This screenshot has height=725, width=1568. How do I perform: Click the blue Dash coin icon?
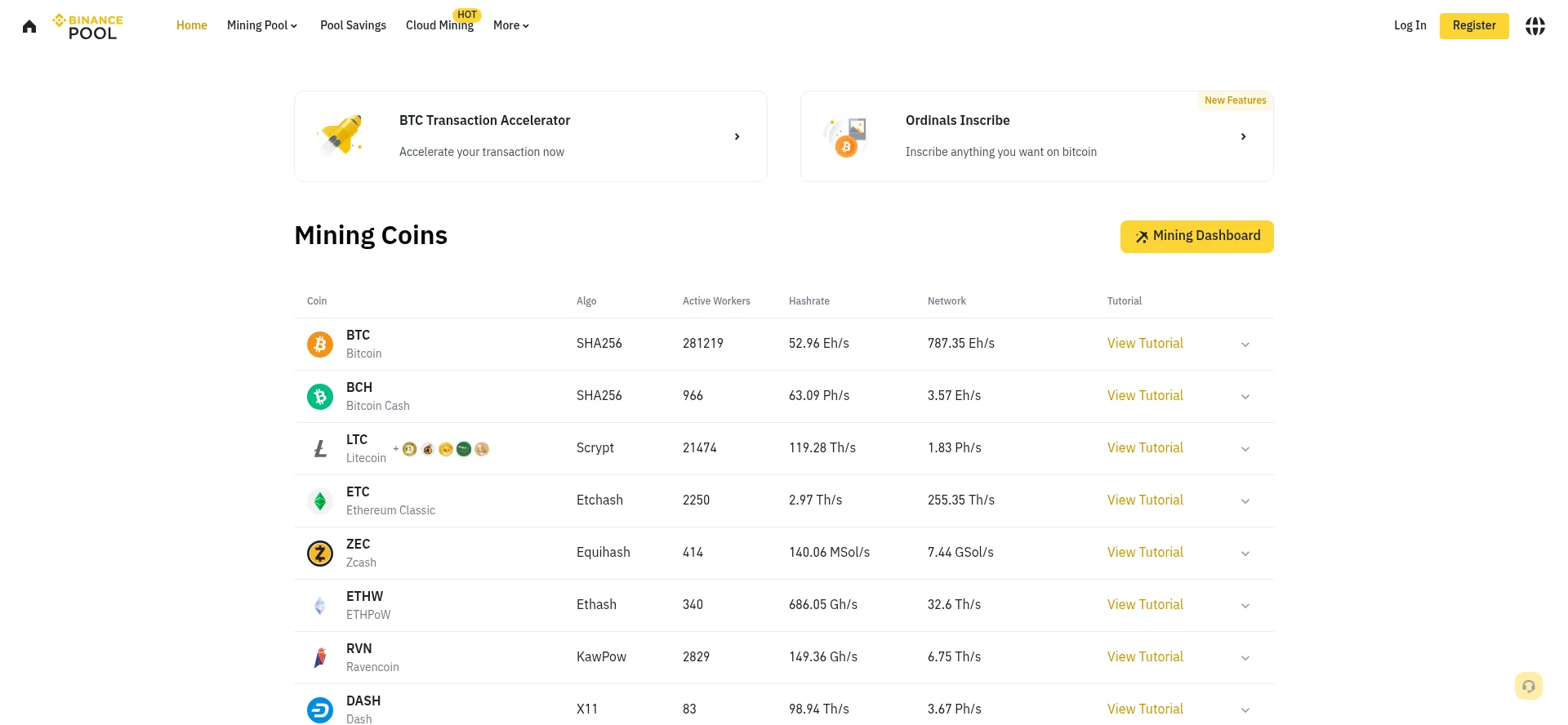pyautogui.click(x=320, y=710)
